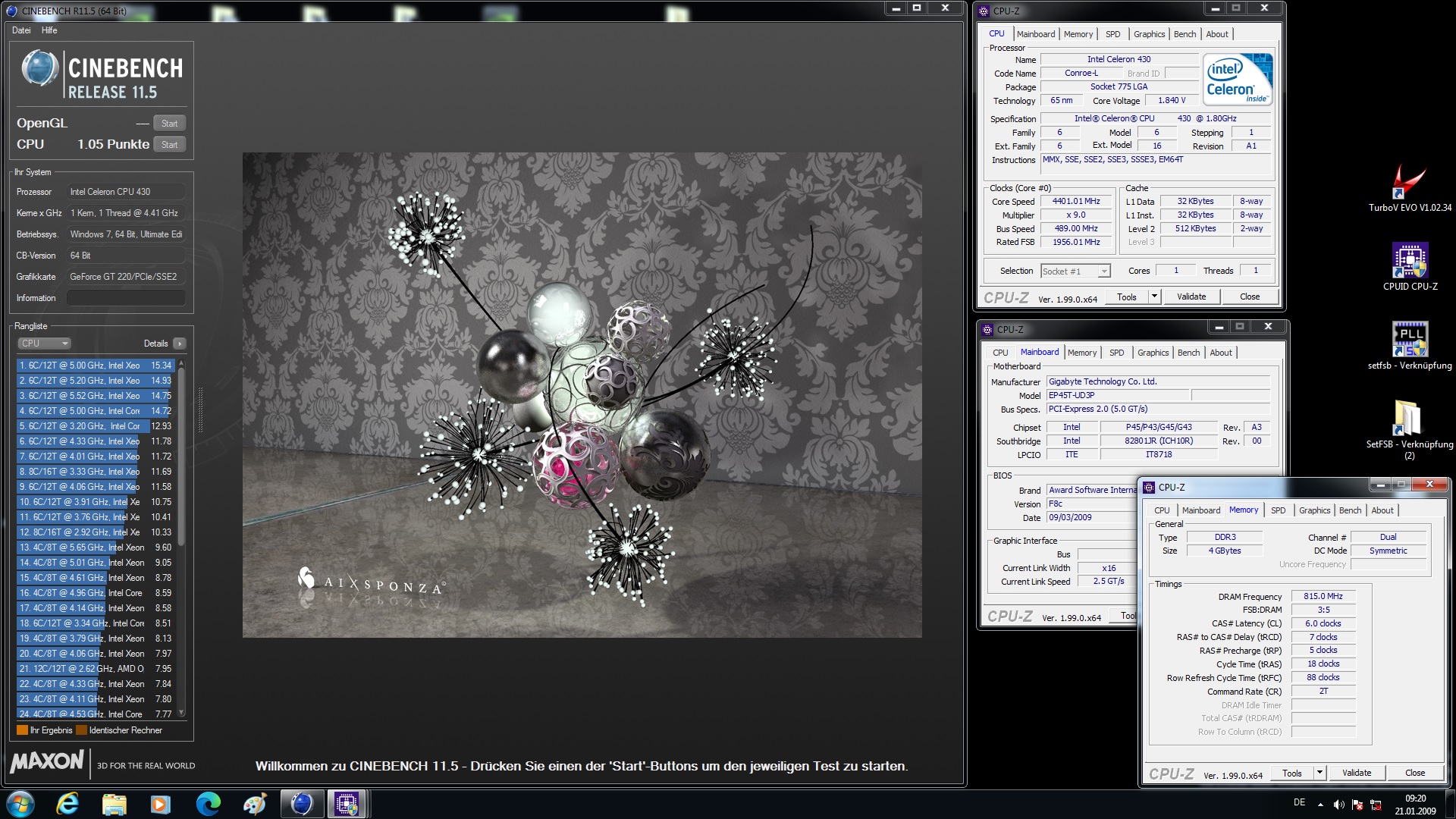Click the Intel Celeron inside logo
The image size is (1456, 819).
1238,79
